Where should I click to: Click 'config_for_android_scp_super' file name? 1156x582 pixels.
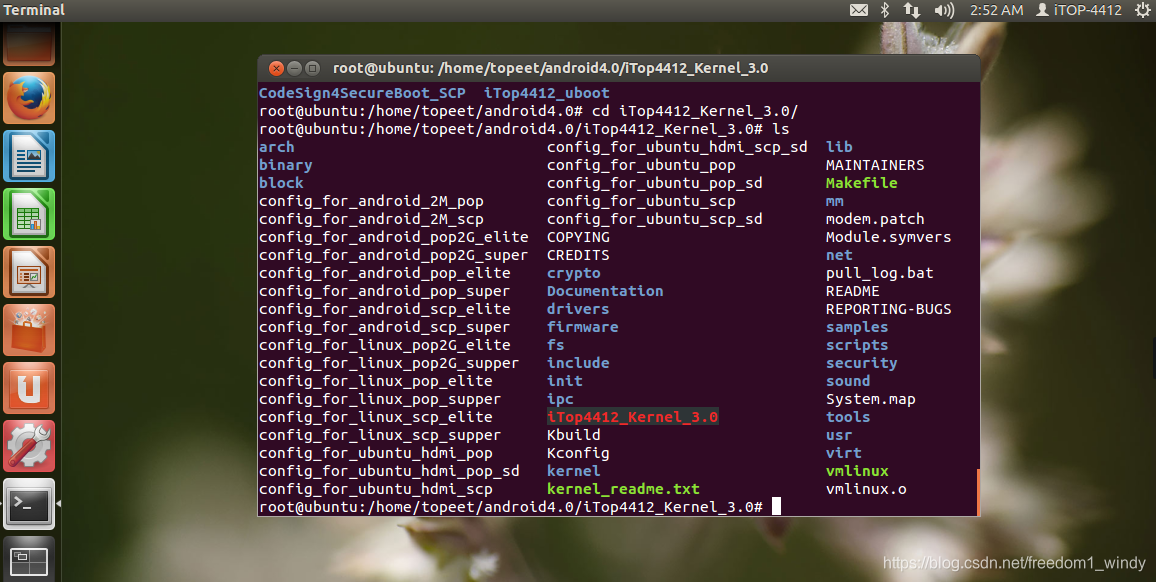click(x=384, y=328)
